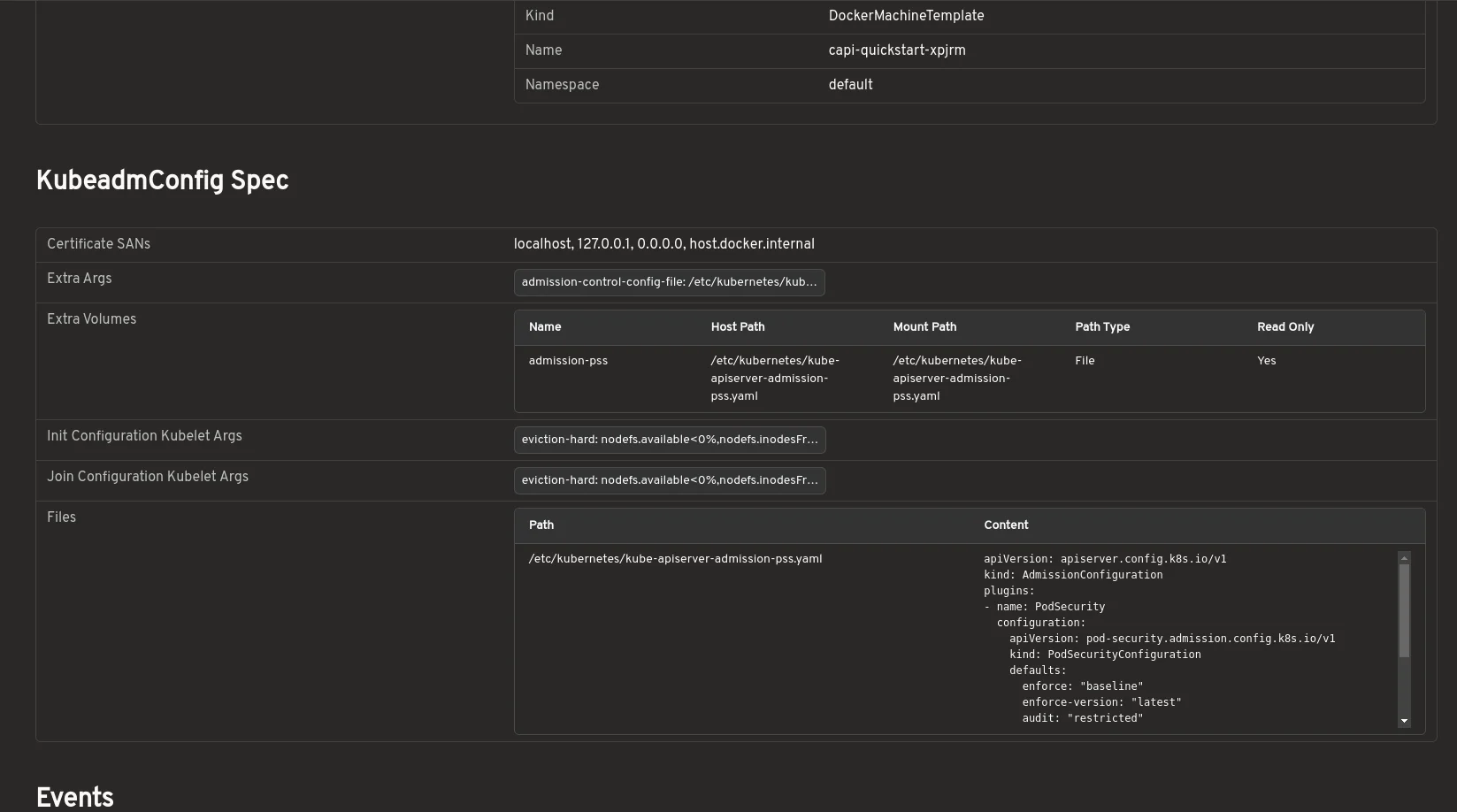
Task: Click the kind: PodSecurityConfiguration line
Action: coord(1105,655)
